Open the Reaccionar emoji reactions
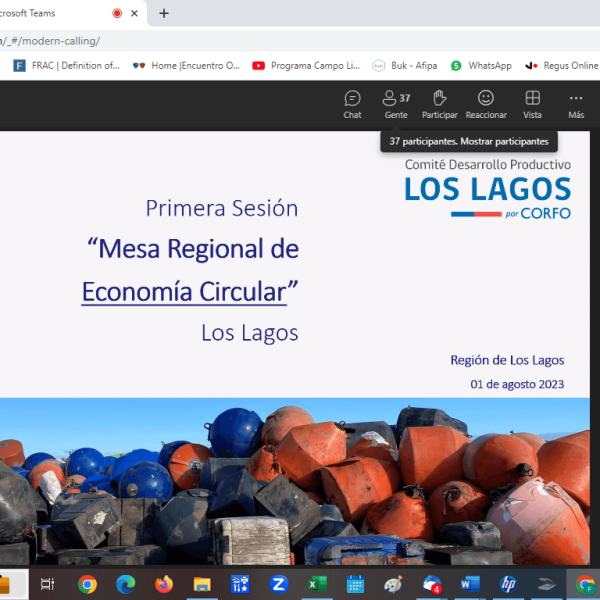Viewport: 600px width, 600px height. tap(486, 104)
